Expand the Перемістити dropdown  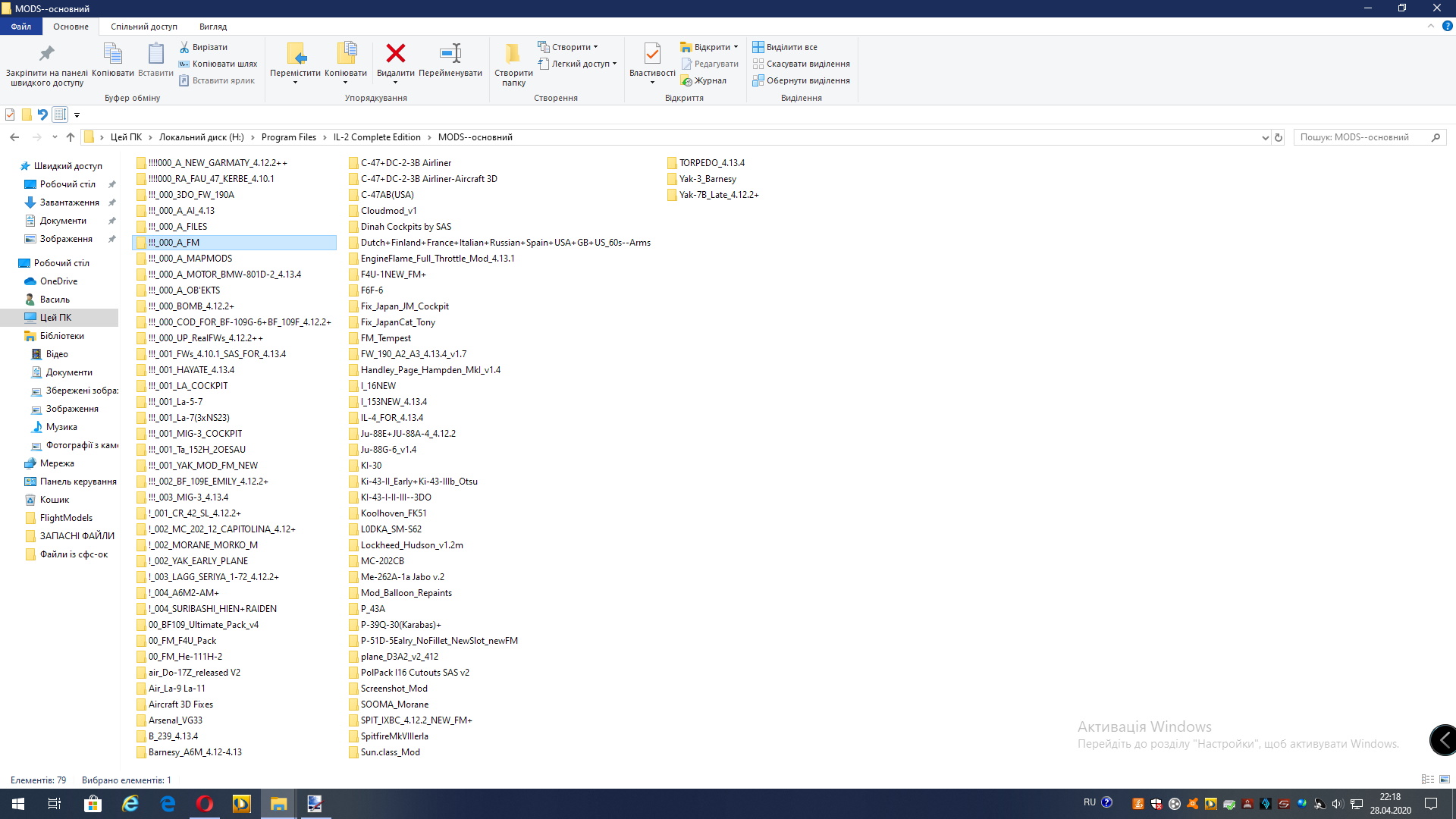tap(295, 83)
